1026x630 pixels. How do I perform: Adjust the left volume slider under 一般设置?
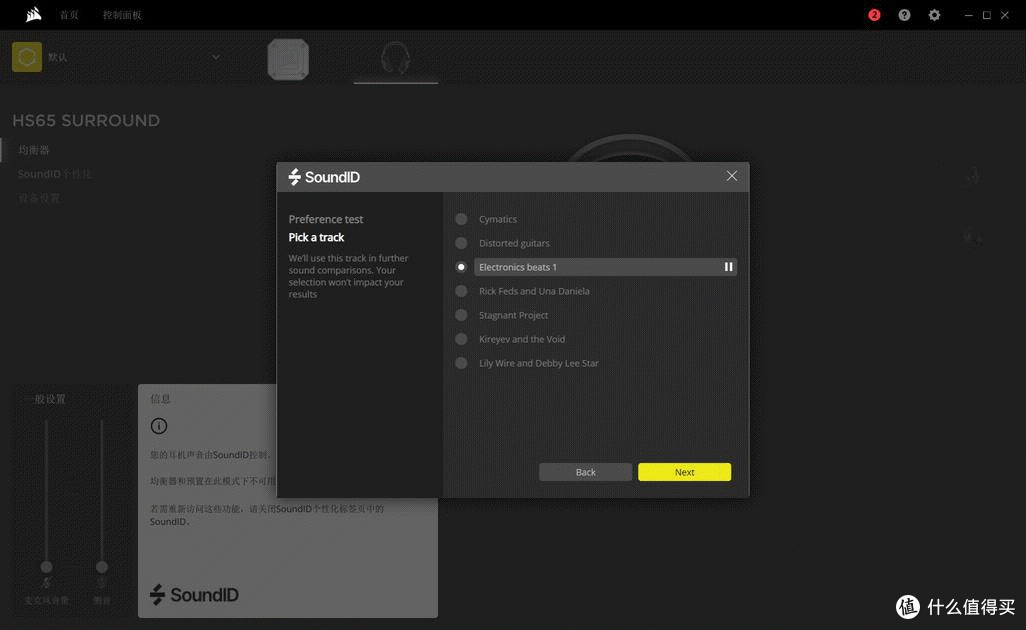pos(46,566)
